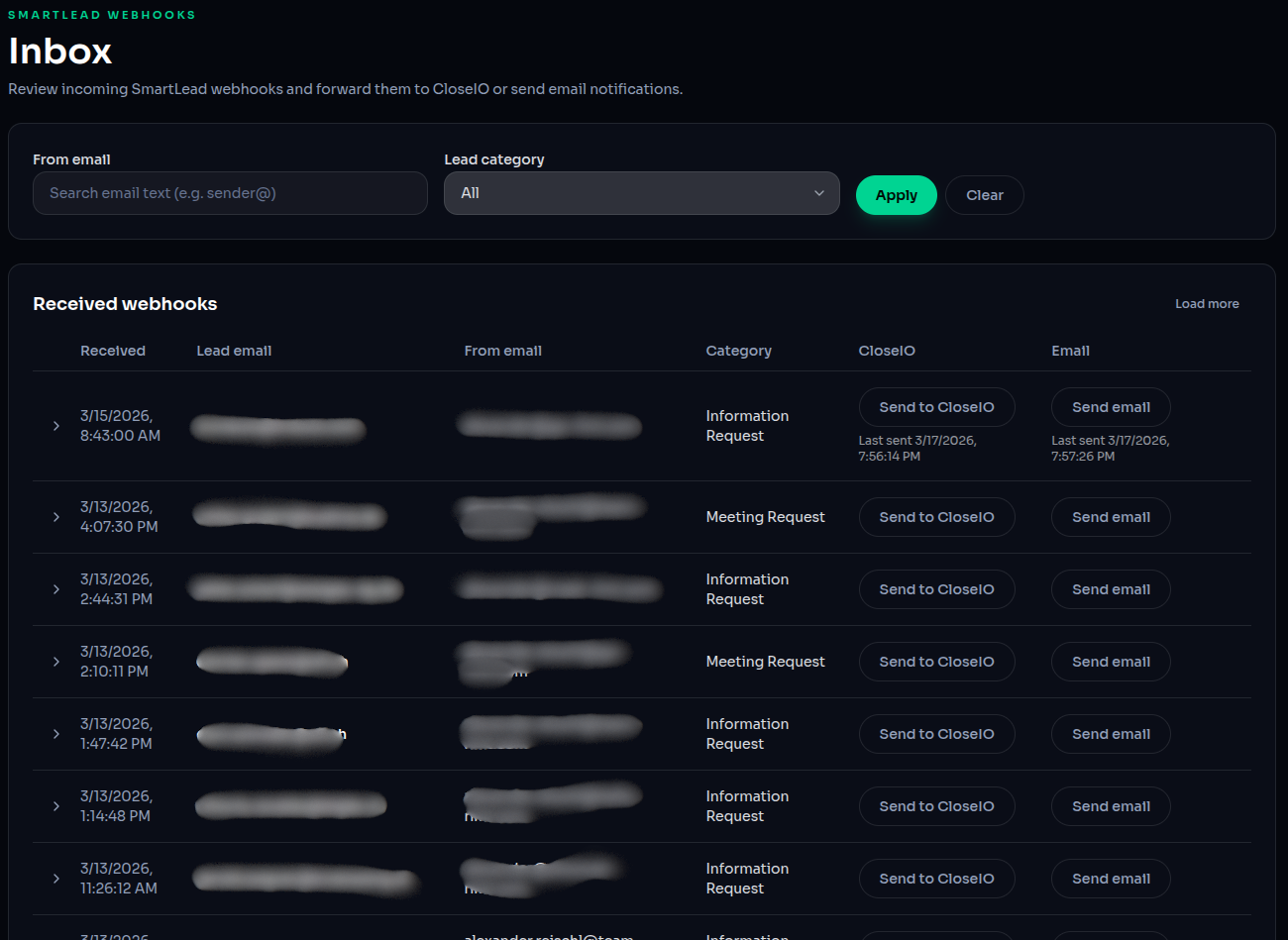Image resolution: width=1288 pixels, height=940 pixels.
Task: Click the Lead email column header
Action: [x=234, y=351]
